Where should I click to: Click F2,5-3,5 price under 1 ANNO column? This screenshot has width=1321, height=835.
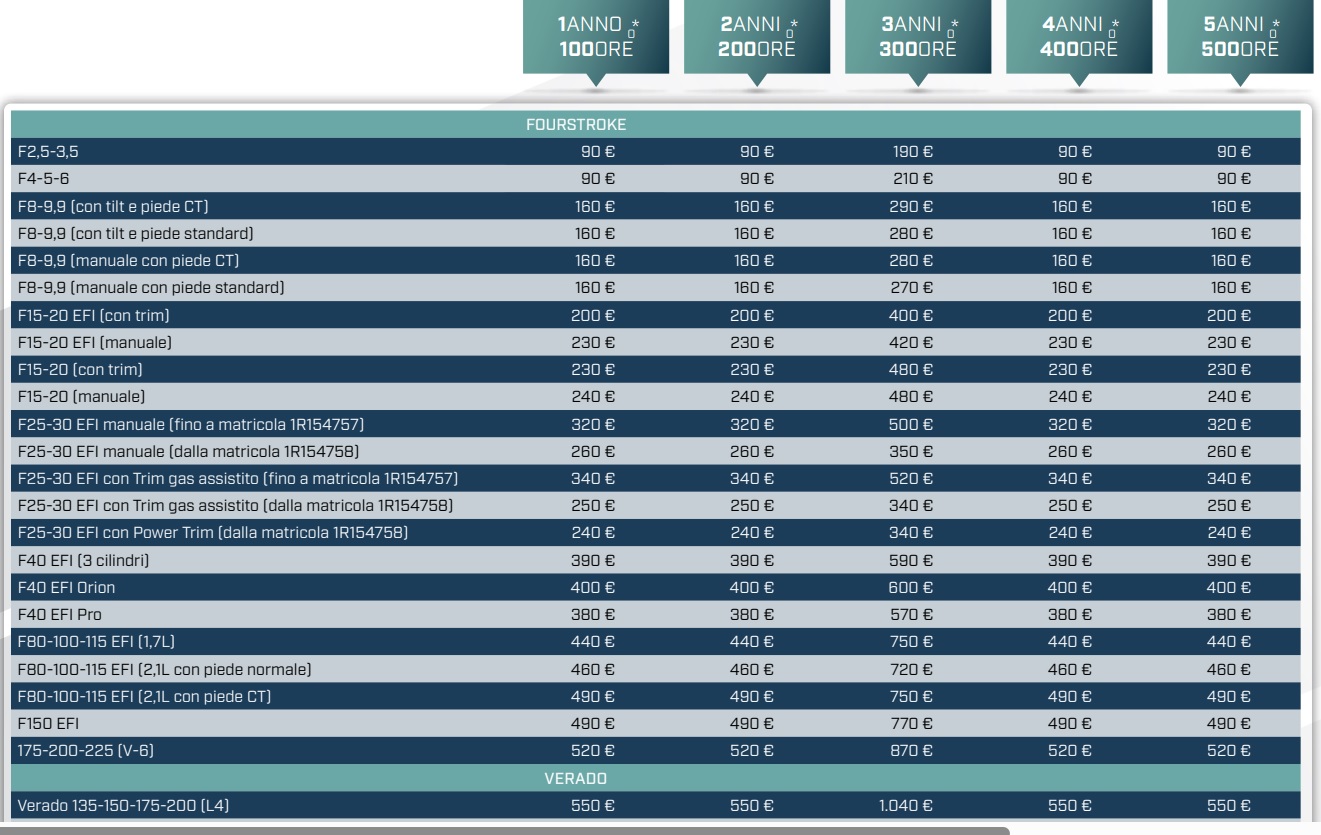[x=598, y=153]
